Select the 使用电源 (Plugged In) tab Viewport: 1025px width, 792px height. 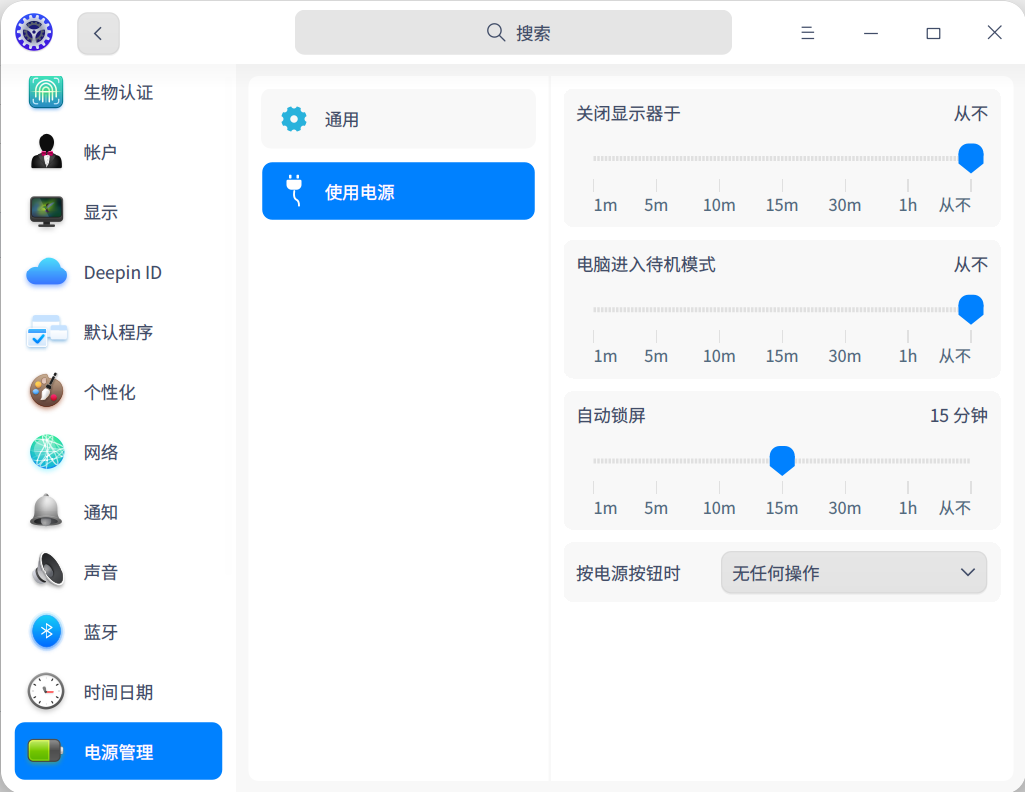[398, 191]
